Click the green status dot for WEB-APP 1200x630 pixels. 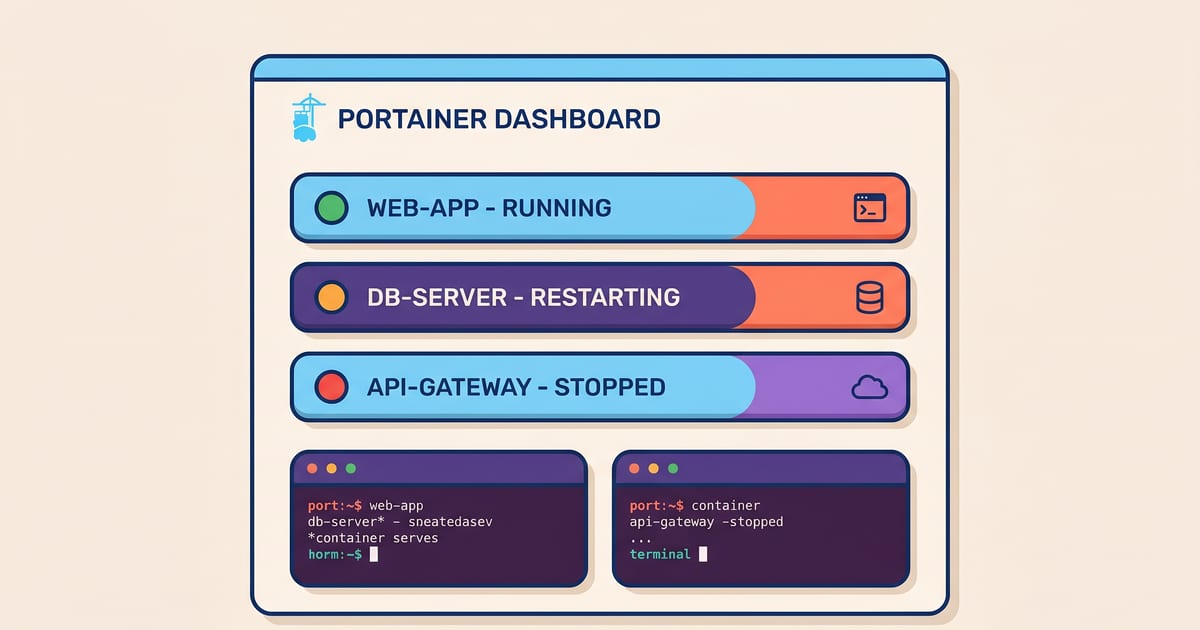click(x=331, y=208)
